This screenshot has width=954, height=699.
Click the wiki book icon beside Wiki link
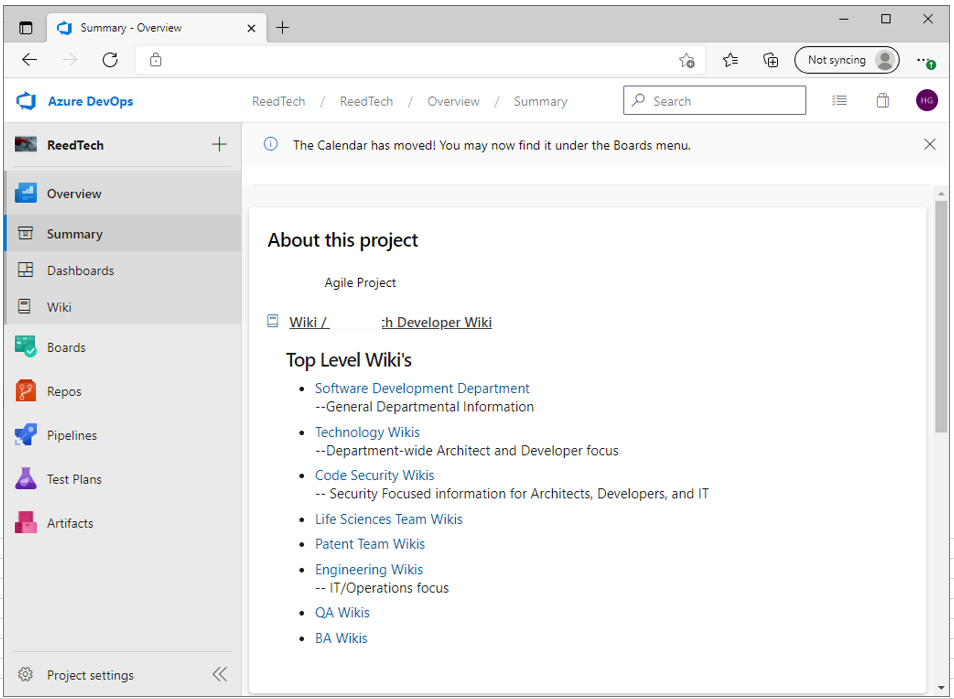pyautogui.click(x=273, y=321)
